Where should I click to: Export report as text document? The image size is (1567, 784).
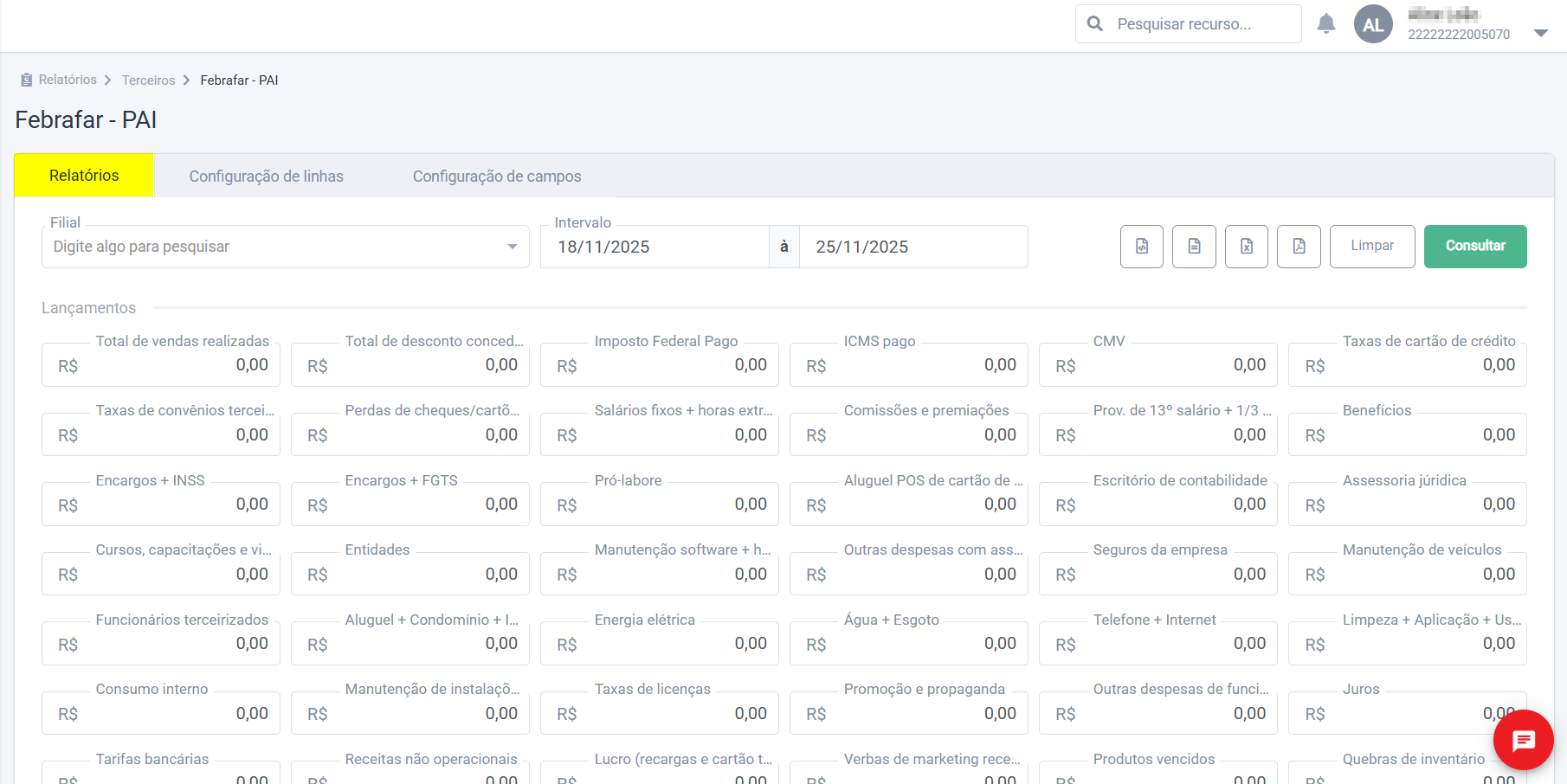tap(1194, 247)
